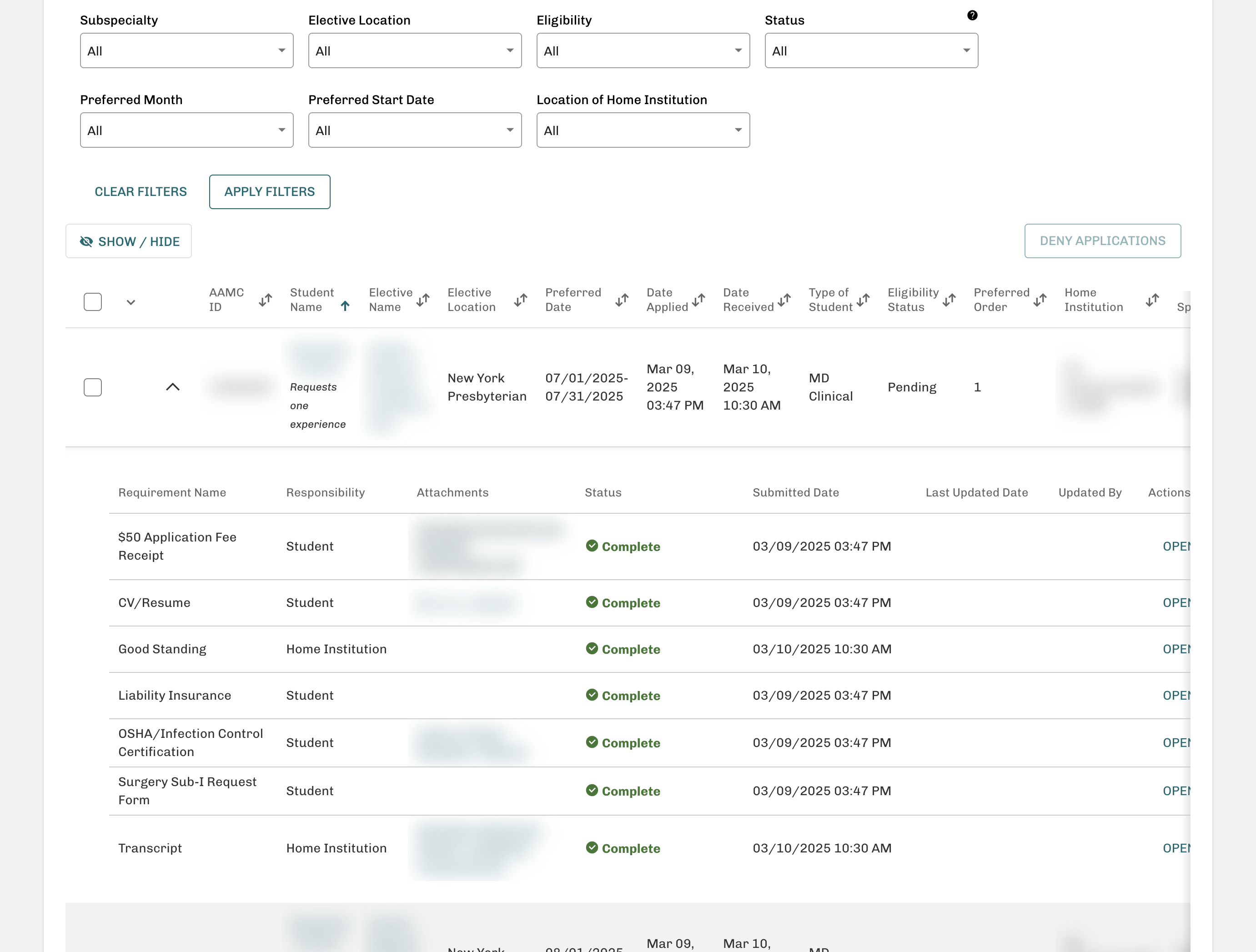The image size is (1256, 952).
Task: Sort by Date Received column
Action: pos(784,300)
